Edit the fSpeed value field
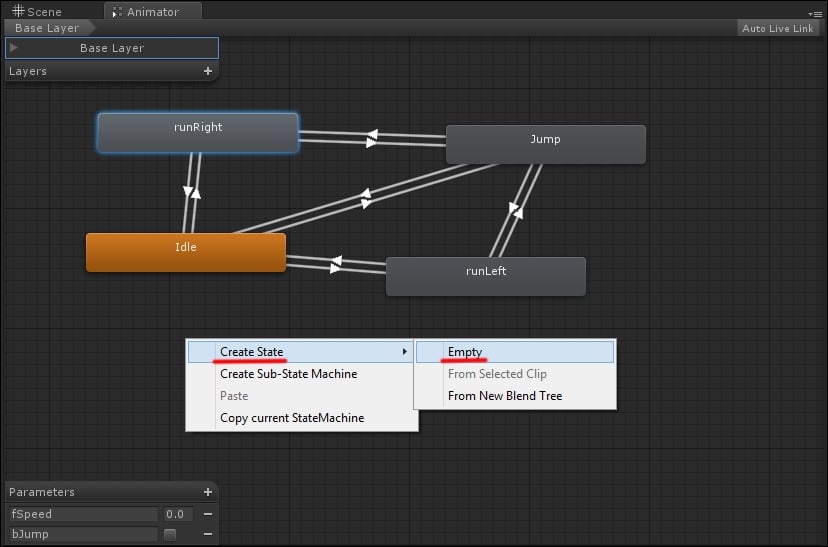The width and height of the screenshot is (828, 547). pyautogui.click(x=180, y=514)
